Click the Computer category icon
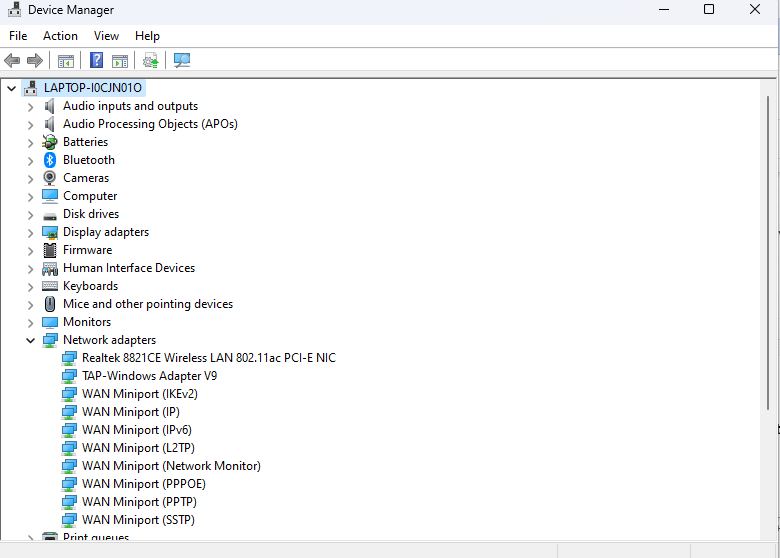Screen dimensions: 780x558 pos(50,196)
